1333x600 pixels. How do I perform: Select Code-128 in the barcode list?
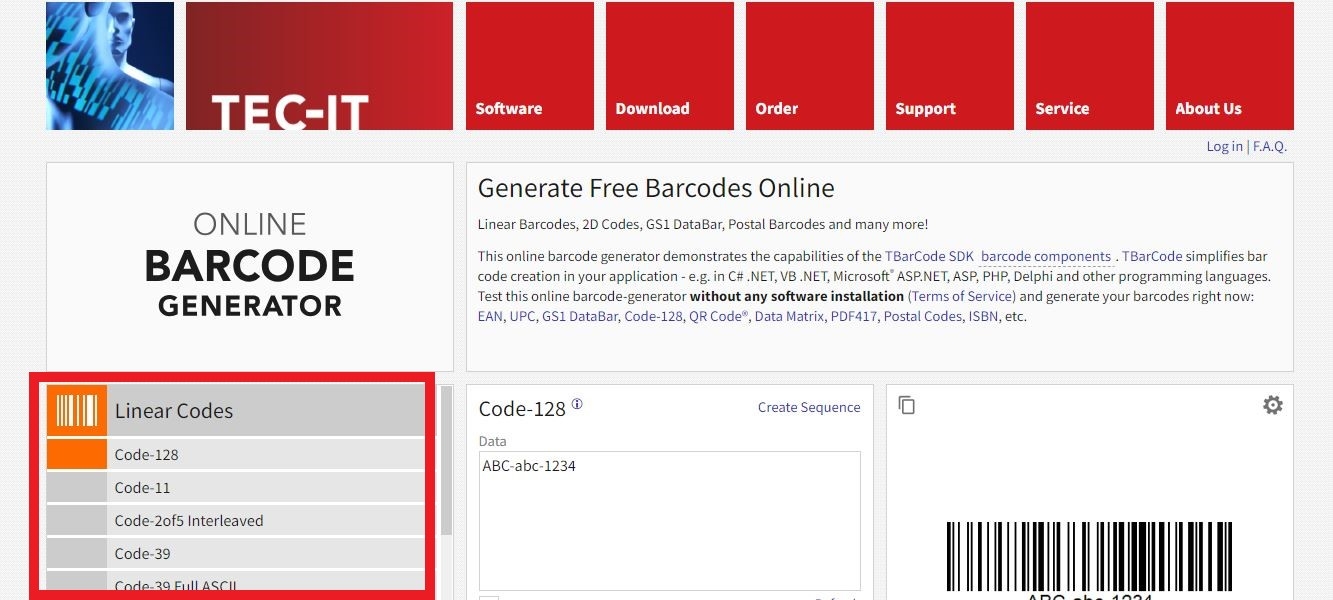coord(236,455)
